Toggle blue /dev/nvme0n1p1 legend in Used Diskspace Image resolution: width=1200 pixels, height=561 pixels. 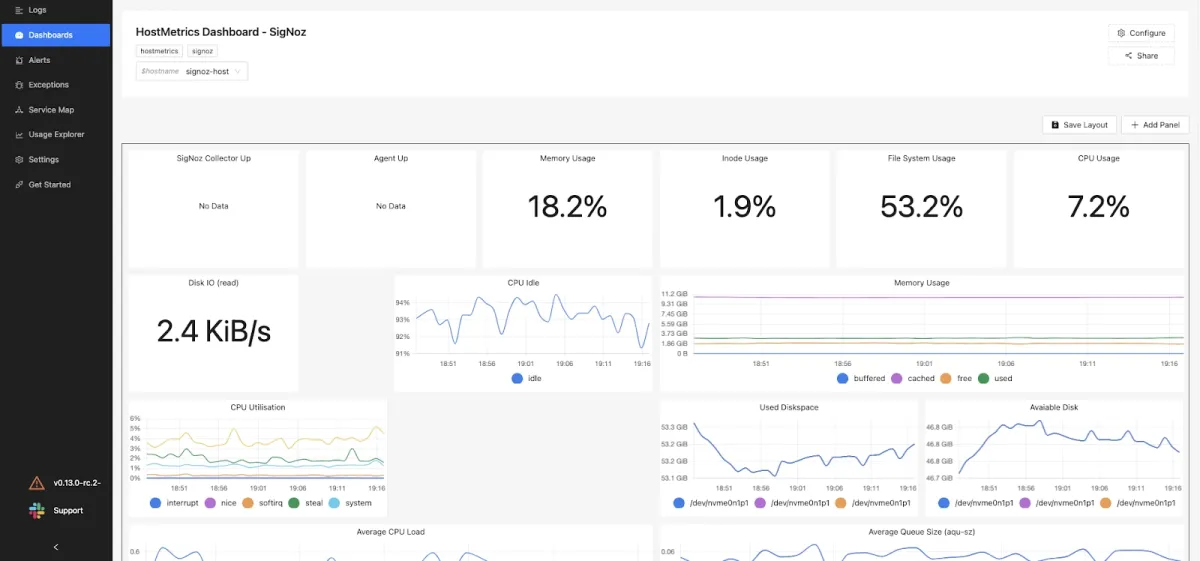(711, 503)
